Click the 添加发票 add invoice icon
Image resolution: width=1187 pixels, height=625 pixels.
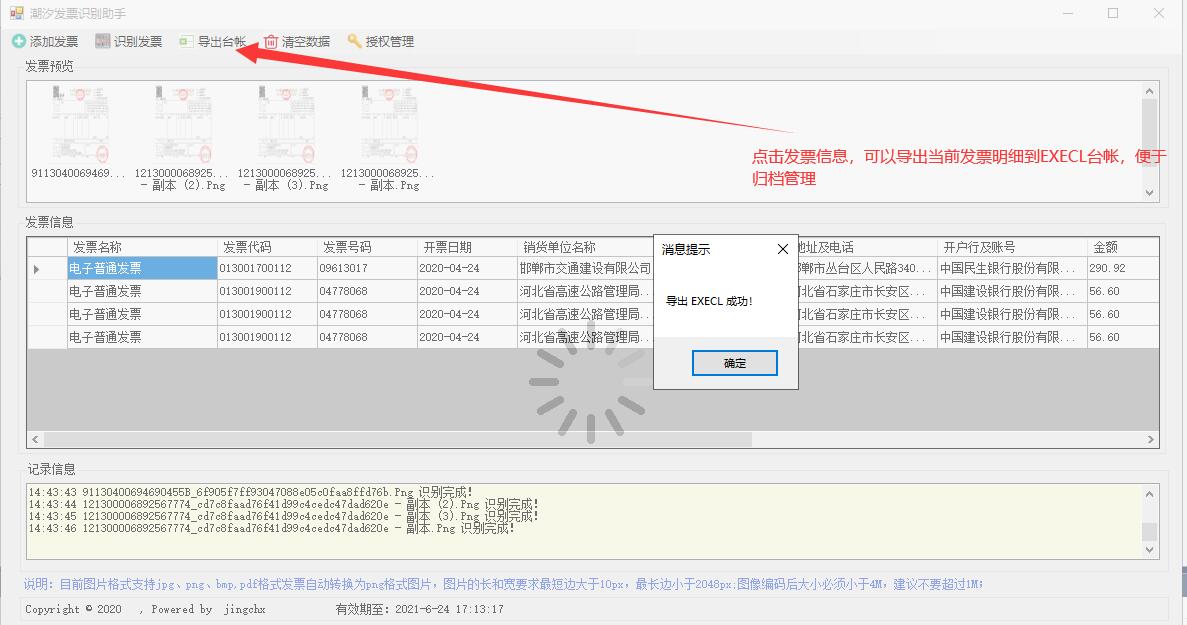click(19, 42)
